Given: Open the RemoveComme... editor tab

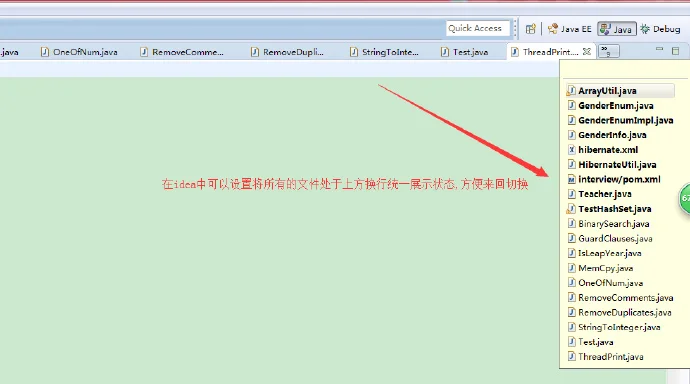Looking at the screenshot, I should (x=182, y=52).
